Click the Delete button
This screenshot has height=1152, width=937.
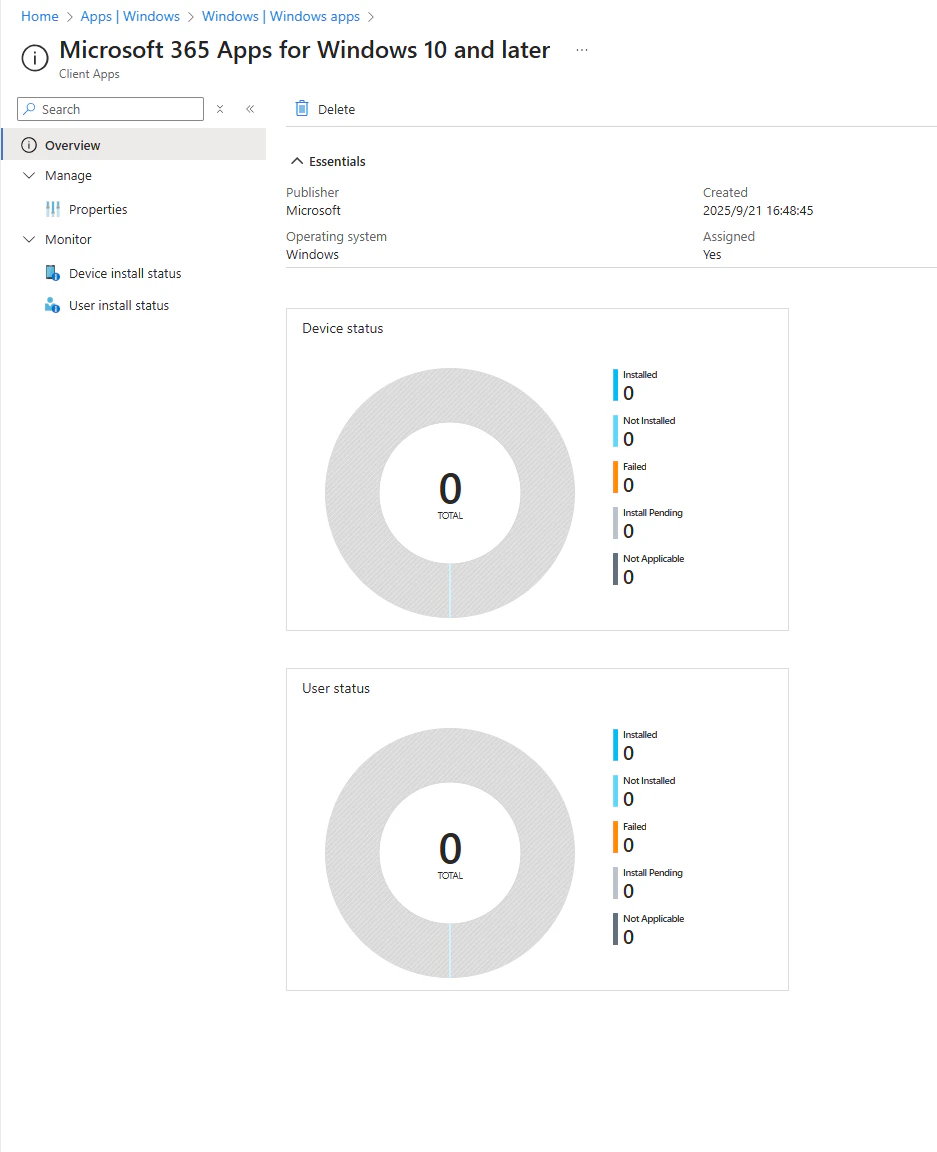[325, 109]
